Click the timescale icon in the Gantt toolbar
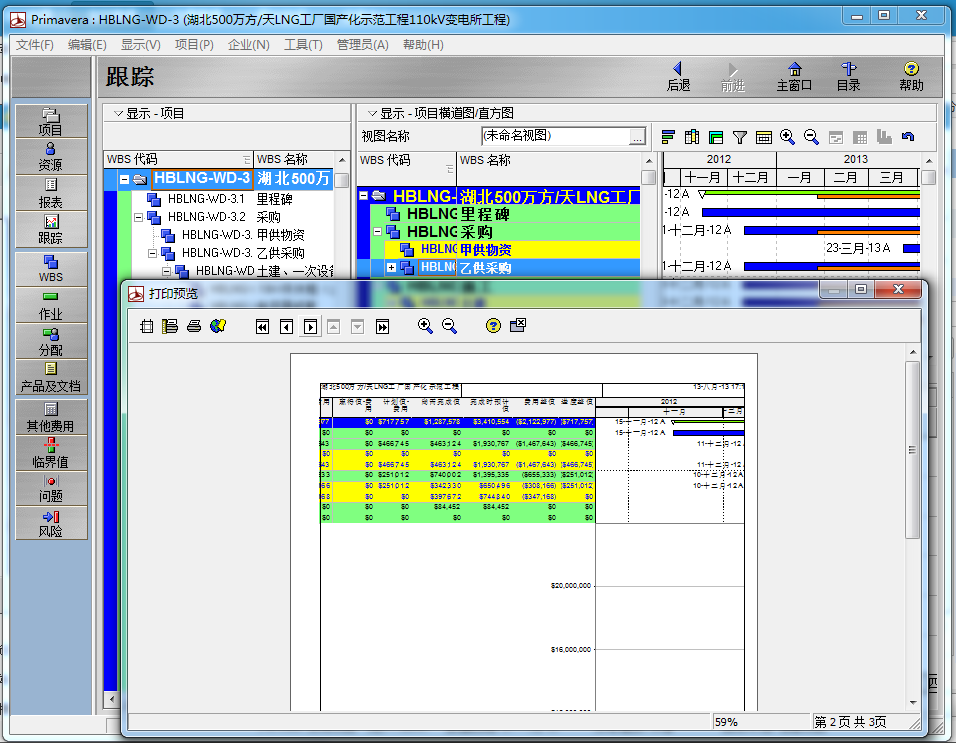The width and height of the screenshot is (956, 743). pyautogui.click(x=763, y=137)
